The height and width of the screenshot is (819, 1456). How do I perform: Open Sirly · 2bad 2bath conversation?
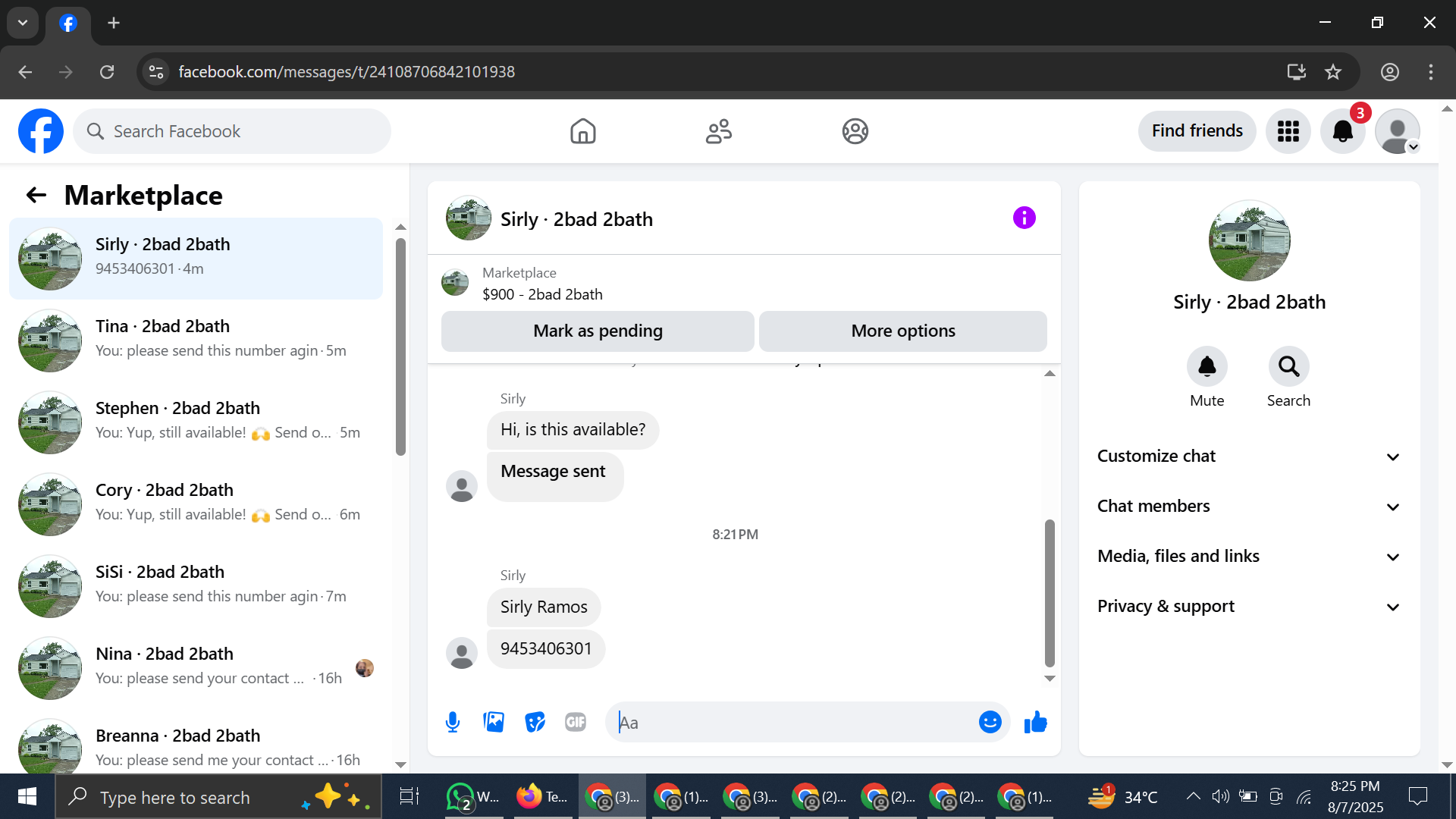[196, 259]
